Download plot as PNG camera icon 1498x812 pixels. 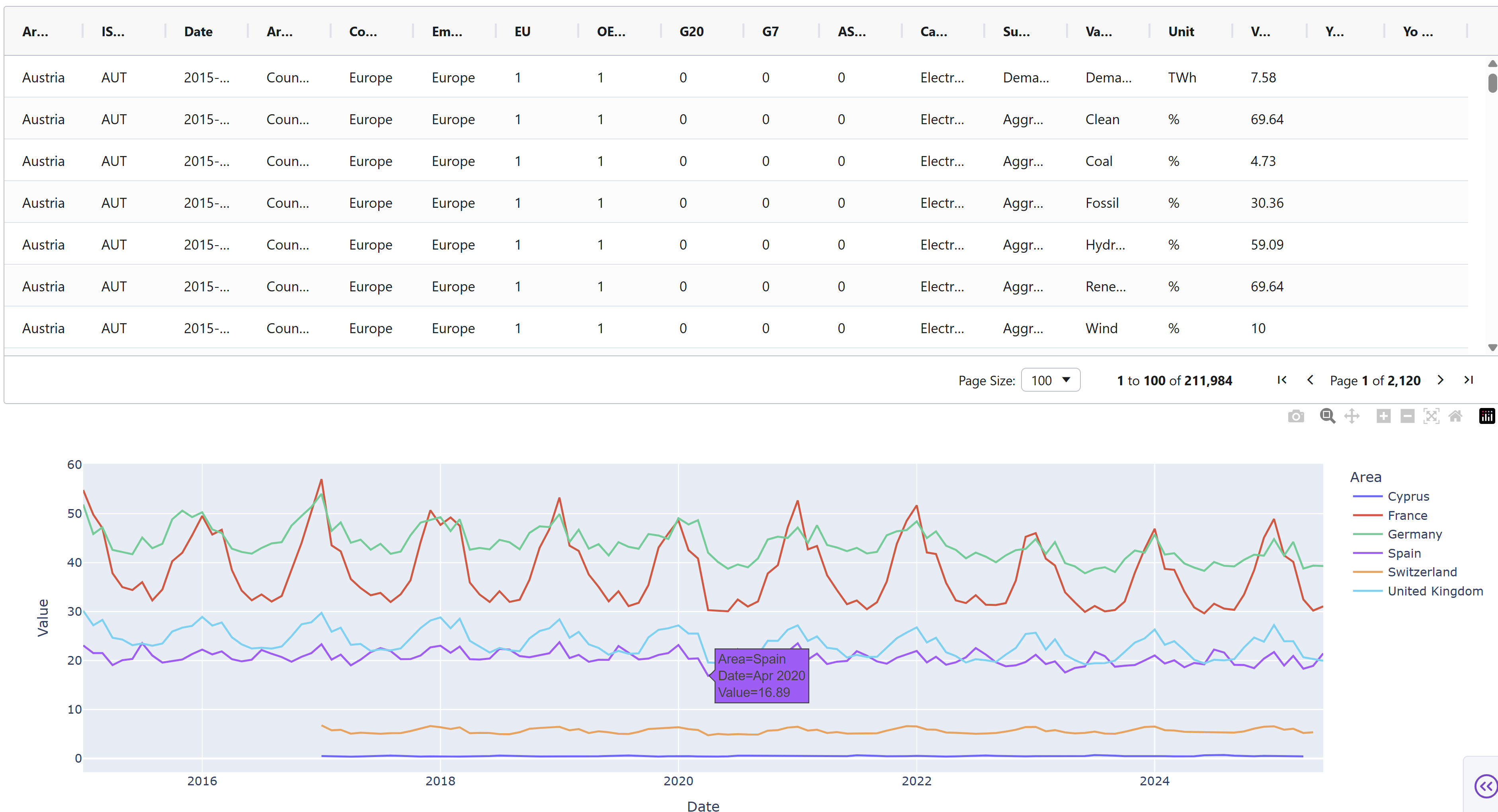[x=1296, y=416]
